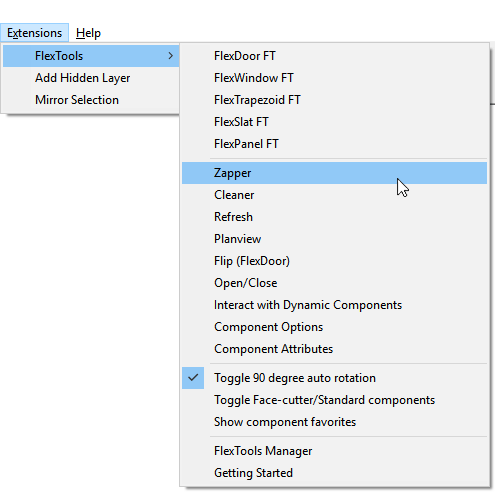Activate Interact with Dynamic Components
The width and height of the screenshot is (495, 492).
pos(334,305)
